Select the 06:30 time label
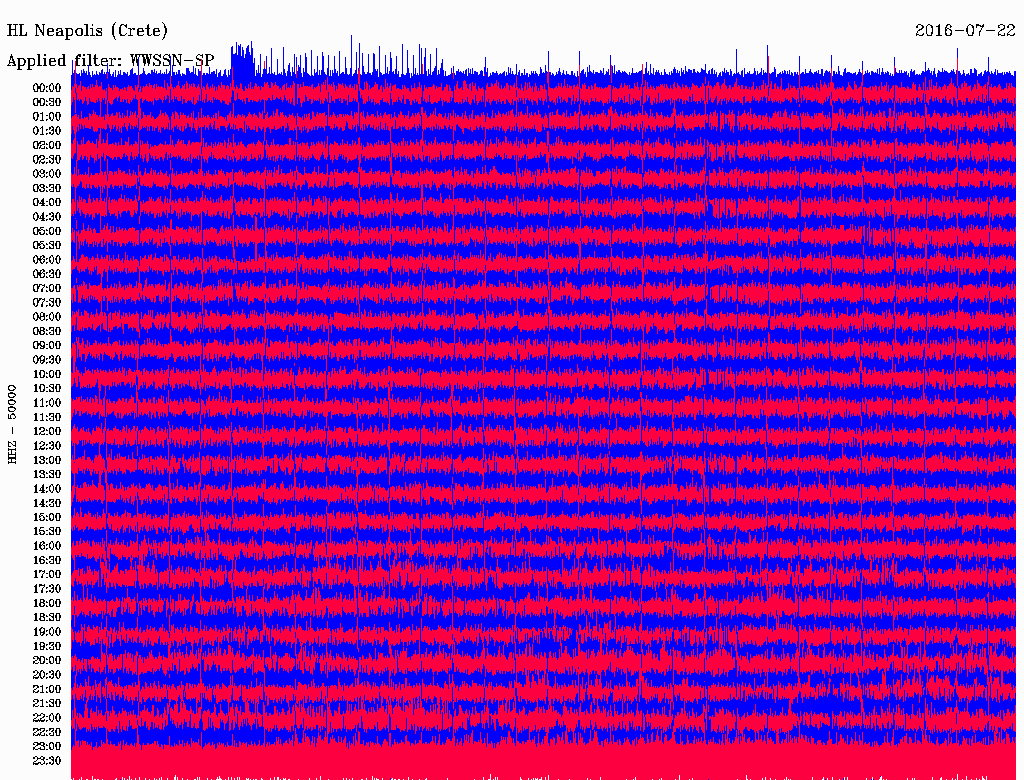The height and width of the screenshot is (780, 1024). 47,274
